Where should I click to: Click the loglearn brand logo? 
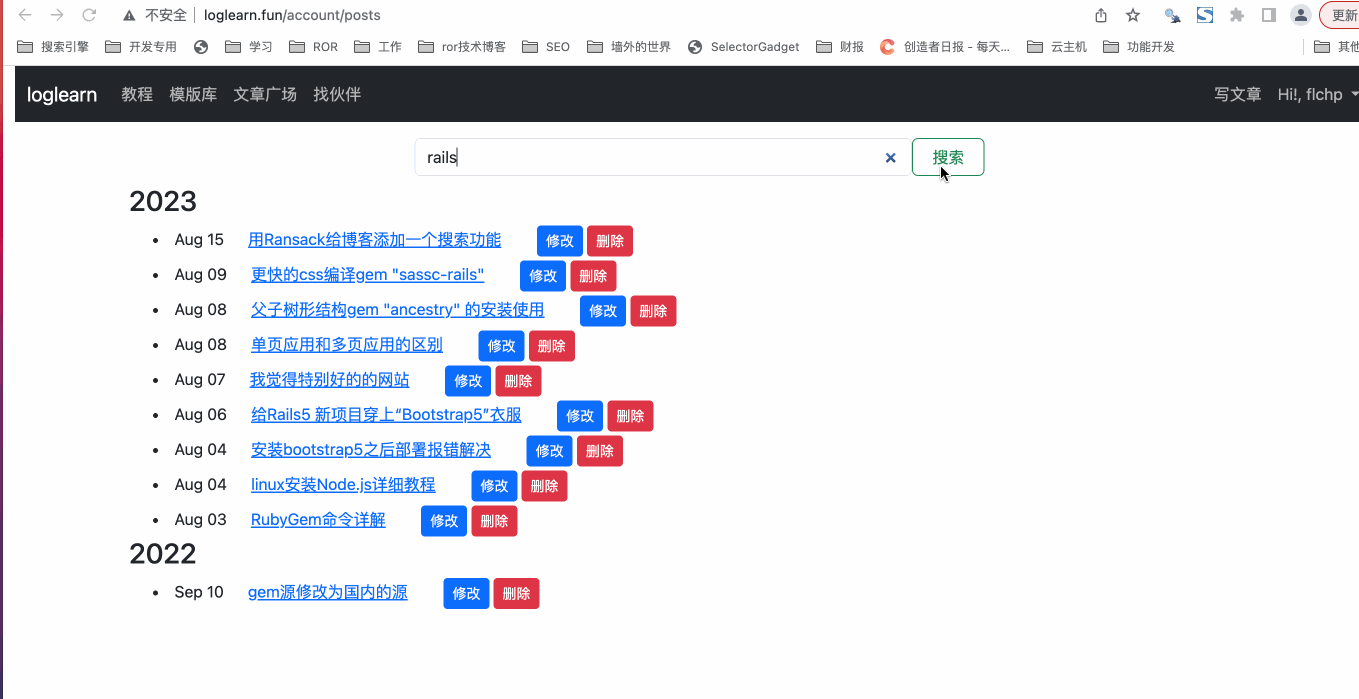(x=62, y=94)
